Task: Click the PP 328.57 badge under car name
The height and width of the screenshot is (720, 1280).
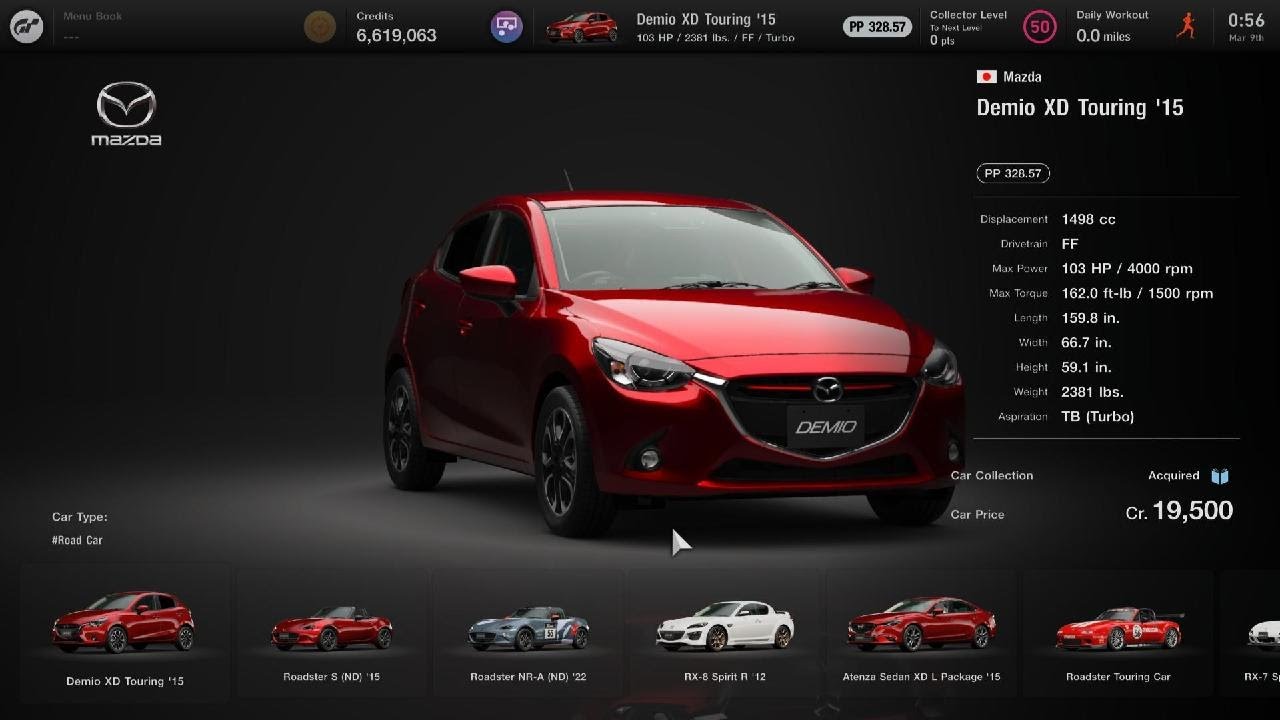Action: pyautogui.click(x=1013, y=173)
